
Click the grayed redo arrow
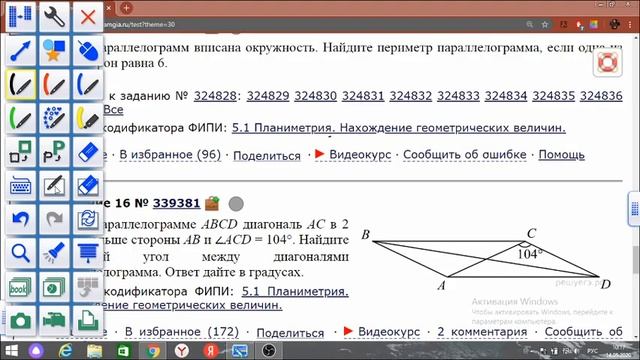point(54,219)
